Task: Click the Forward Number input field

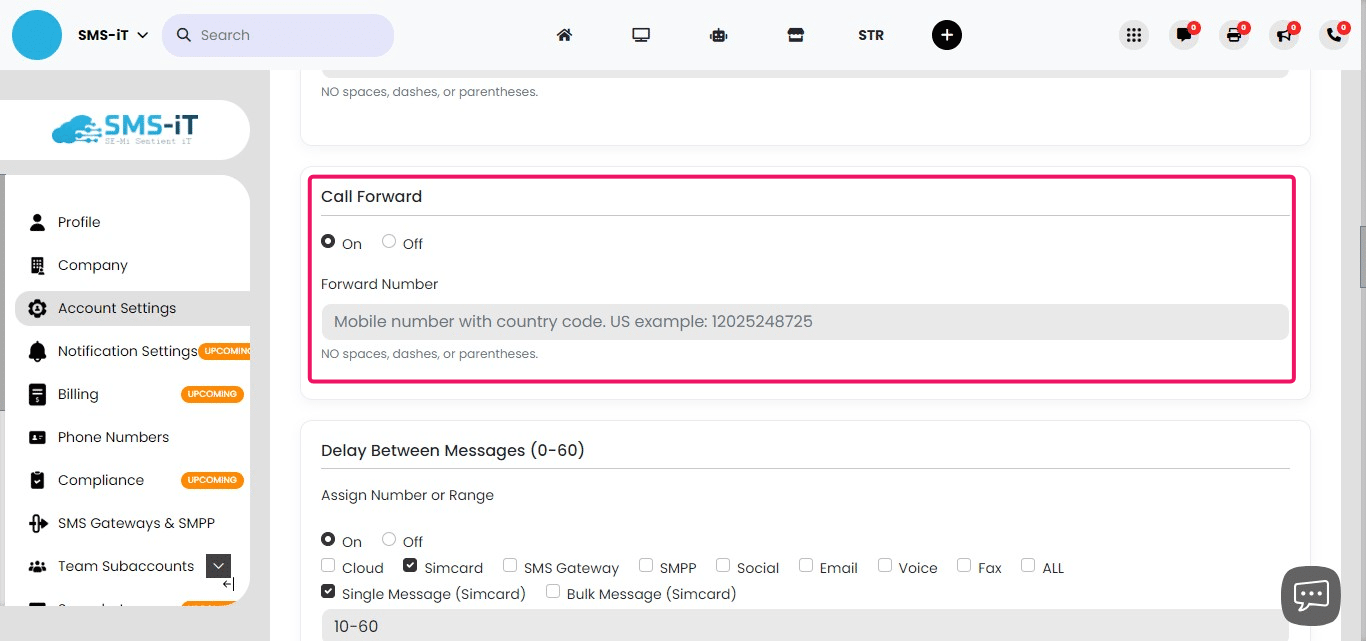Action: (803, 321)
